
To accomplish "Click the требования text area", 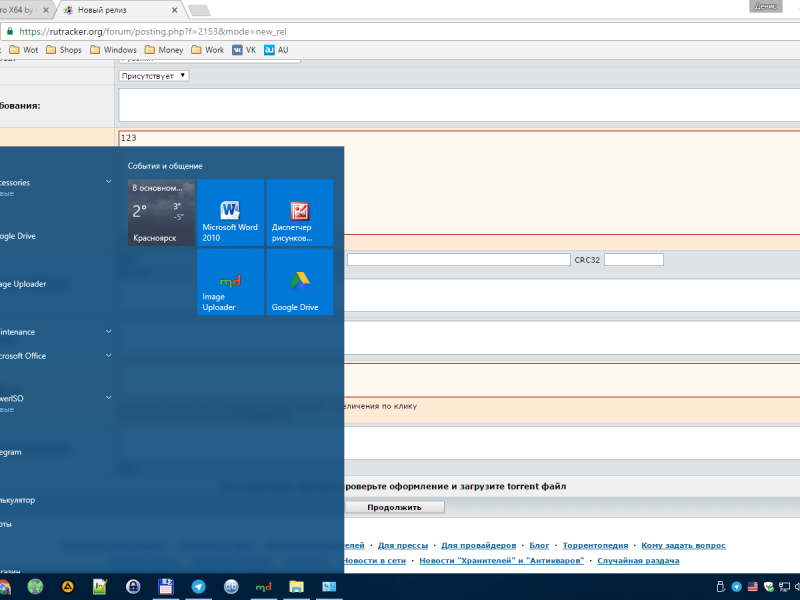I will [x=459, y=105].
